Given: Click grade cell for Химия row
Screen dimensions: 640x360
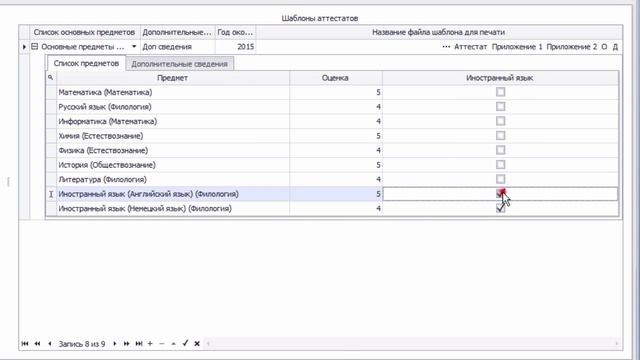Looking at the screenshot, I should 336,136.
